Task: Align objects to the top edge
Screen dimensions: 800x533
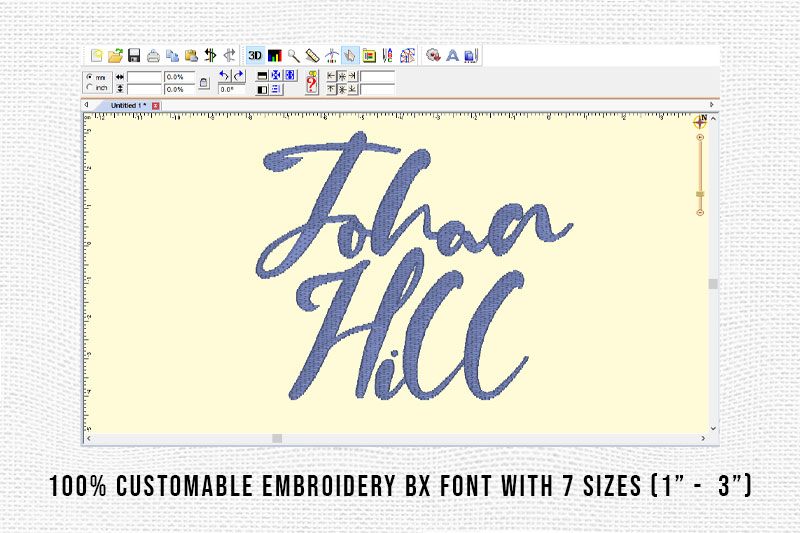Action: coord(332,89)
